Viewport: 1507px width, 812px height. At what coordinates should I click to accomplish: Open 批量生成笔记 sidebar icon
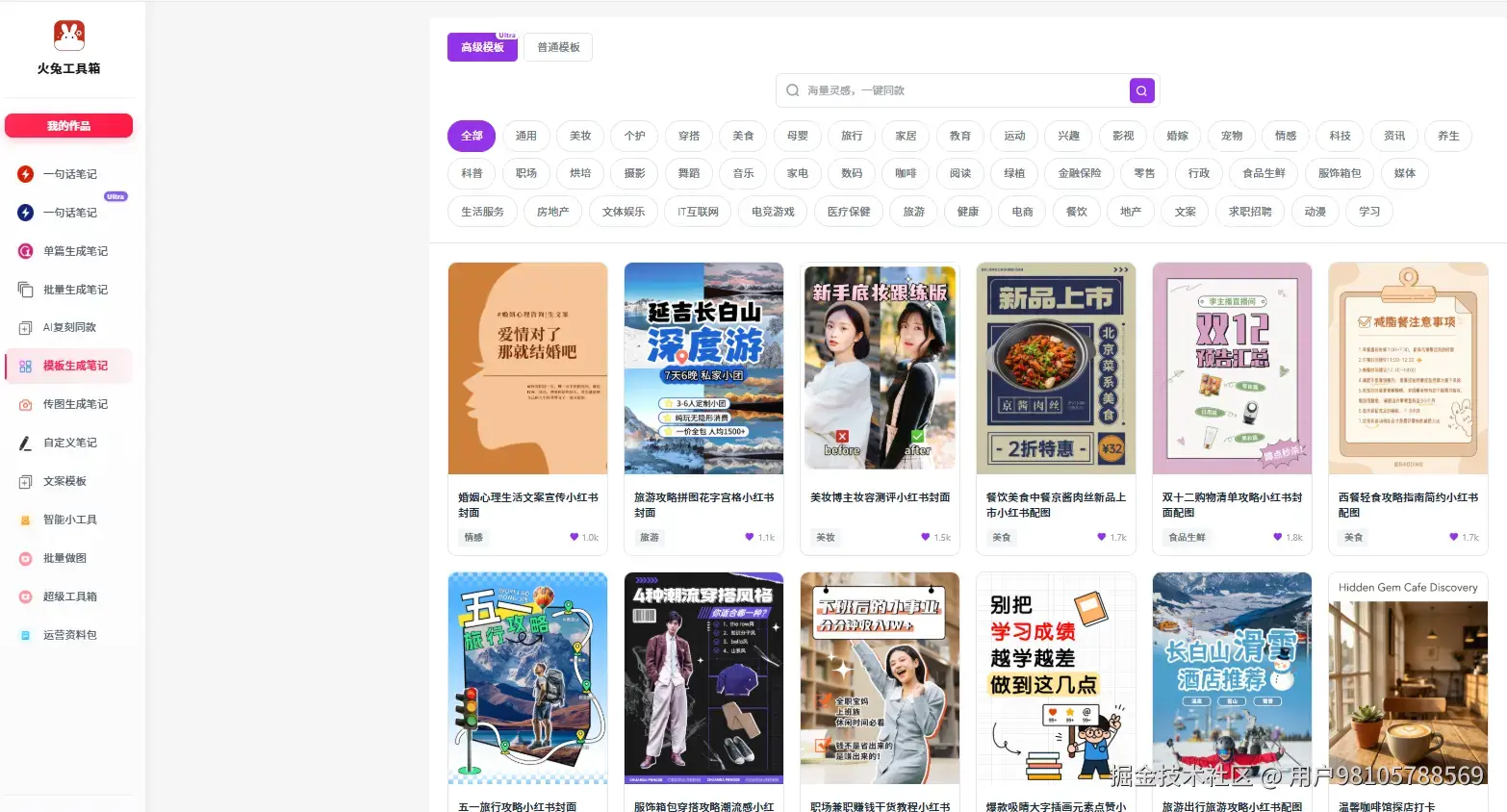[x=26, y=290]
